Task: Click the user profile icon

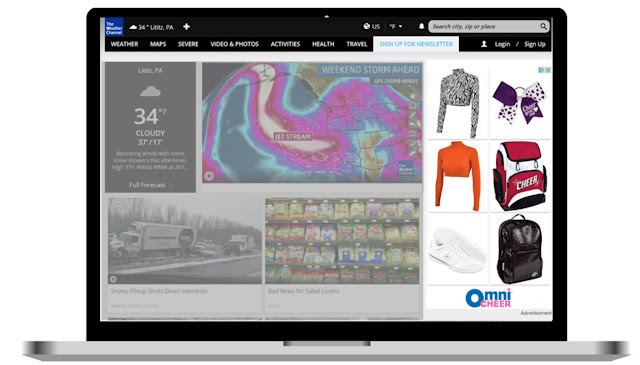Action: 484,44
